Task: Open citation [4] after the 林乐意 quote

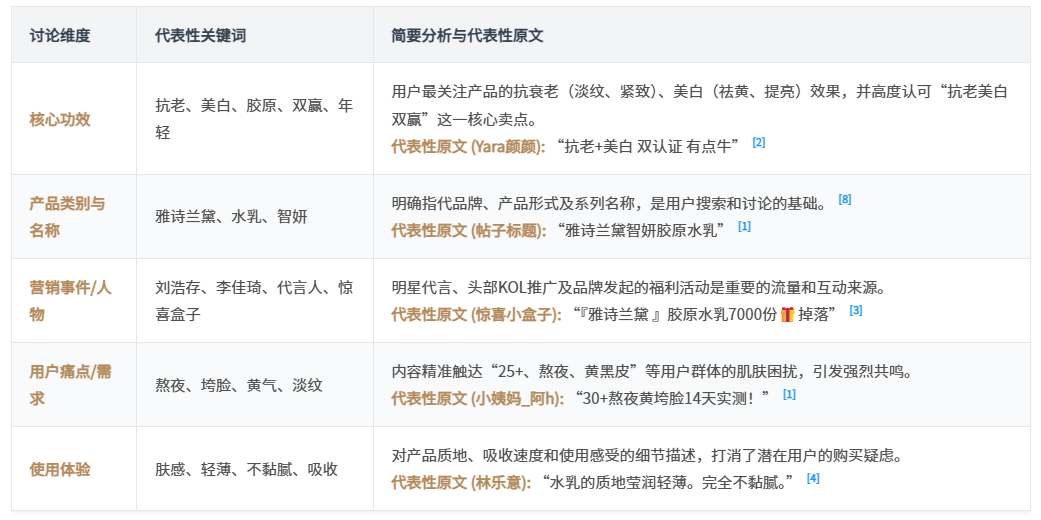Action: pyautogui.click(x=813, y=479)
